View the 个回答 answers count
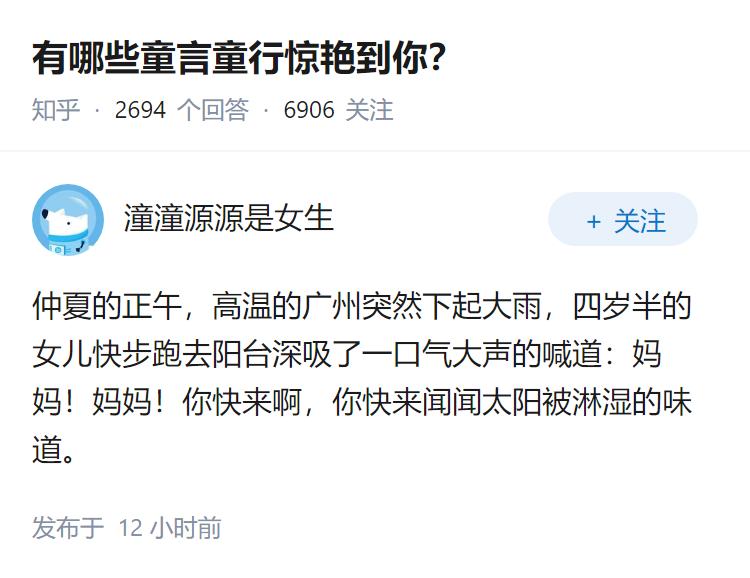750x578 pixels. 212,109
